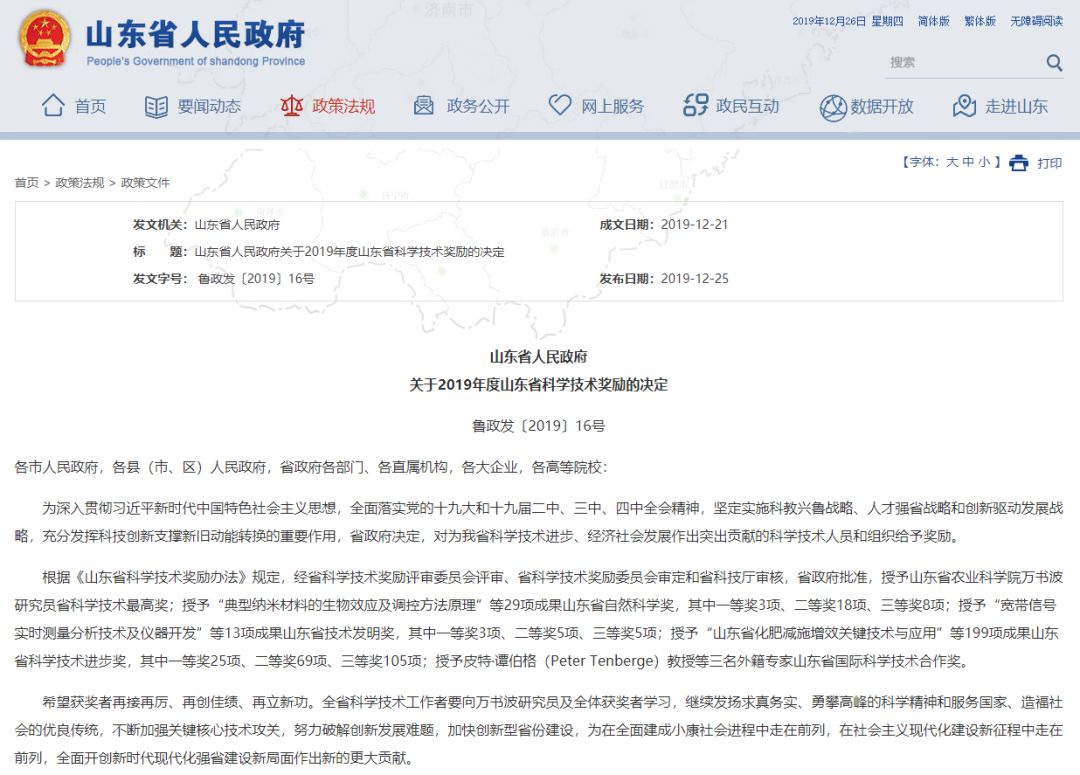Viewport: 1080px width, 775px height.
Task: Click the centered 鲁政发〔2019〕16号 line
Action: [x=539, y=426]
